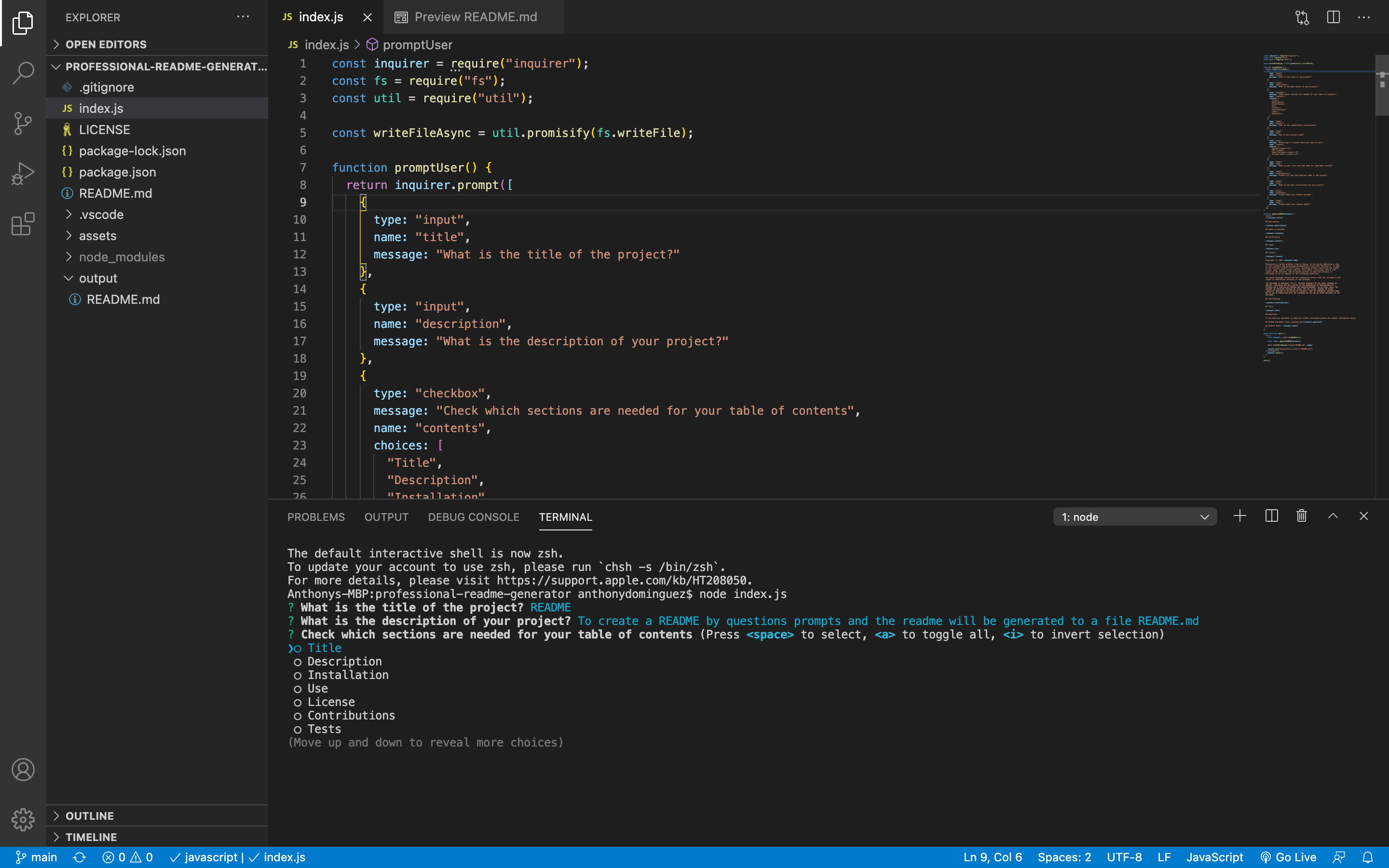Image resolution: width=1389 pixels, height=868 pixels.
Task: Click the main branch indicator in status bar
Action: click(x=36, y=857)
